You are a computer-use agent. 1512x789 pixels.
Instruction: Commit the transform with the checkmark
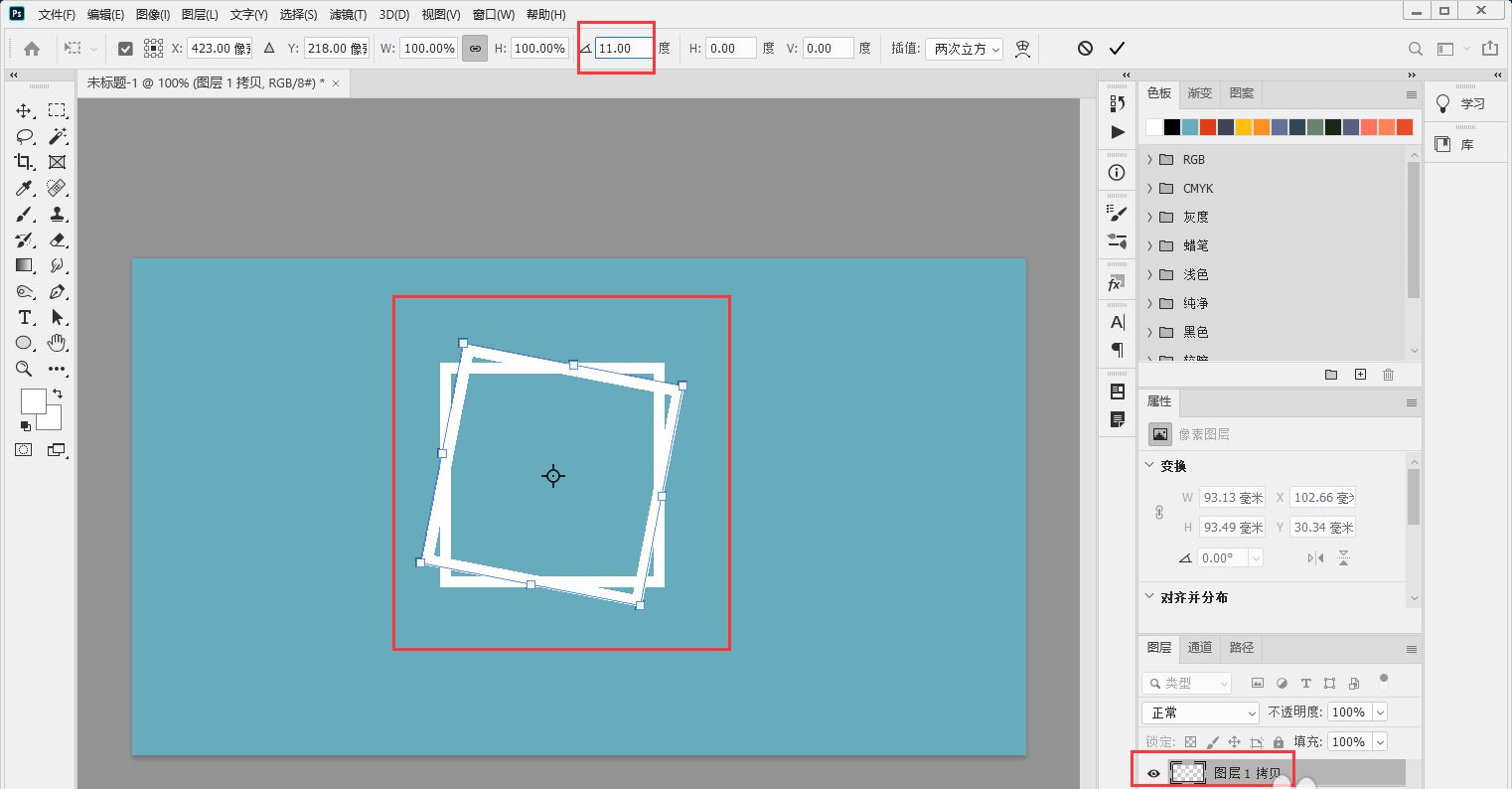click(1117, 48)
